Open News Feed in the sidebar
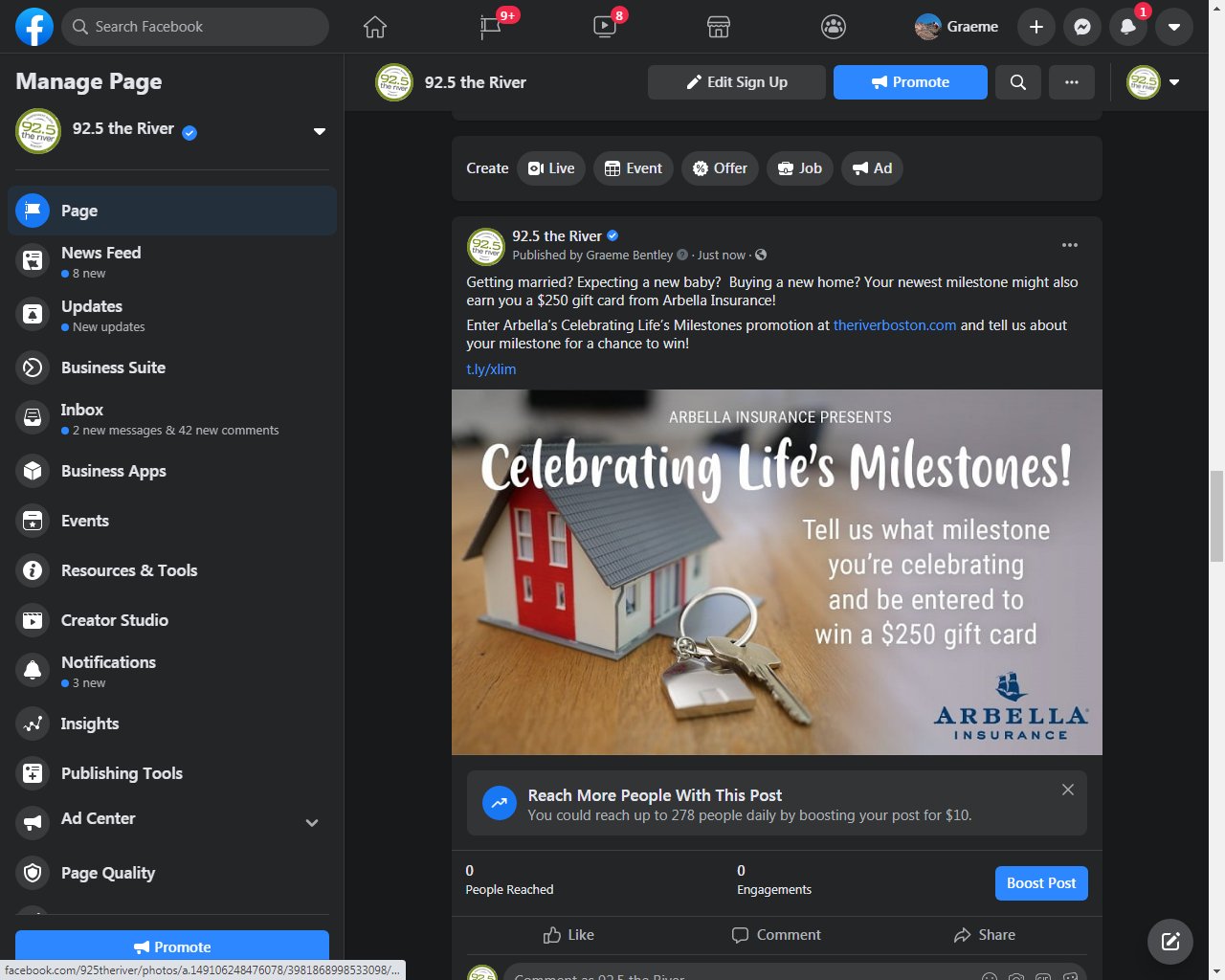 pos(172,261)
